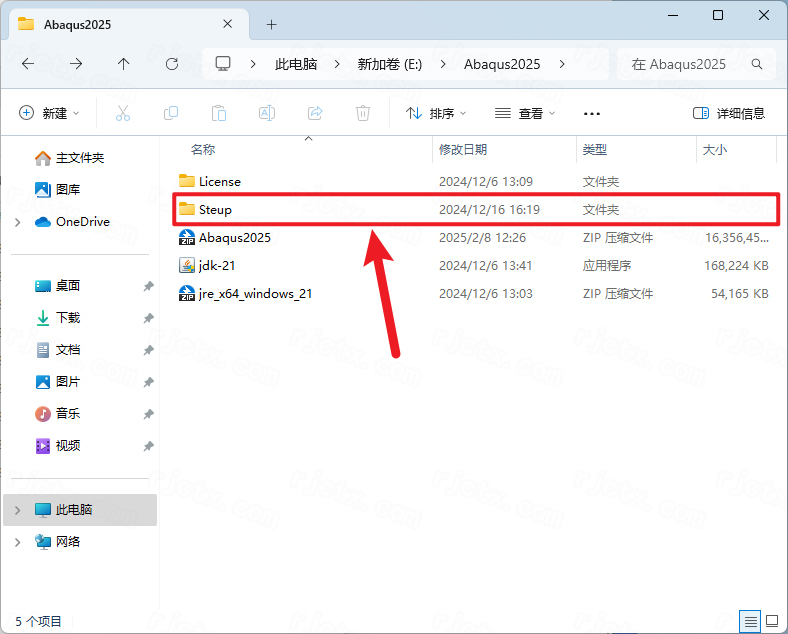Screen dimensions: 788x634
Task: Click date 2024/12/6 13:09 cell
Action: tap(486, 181)
